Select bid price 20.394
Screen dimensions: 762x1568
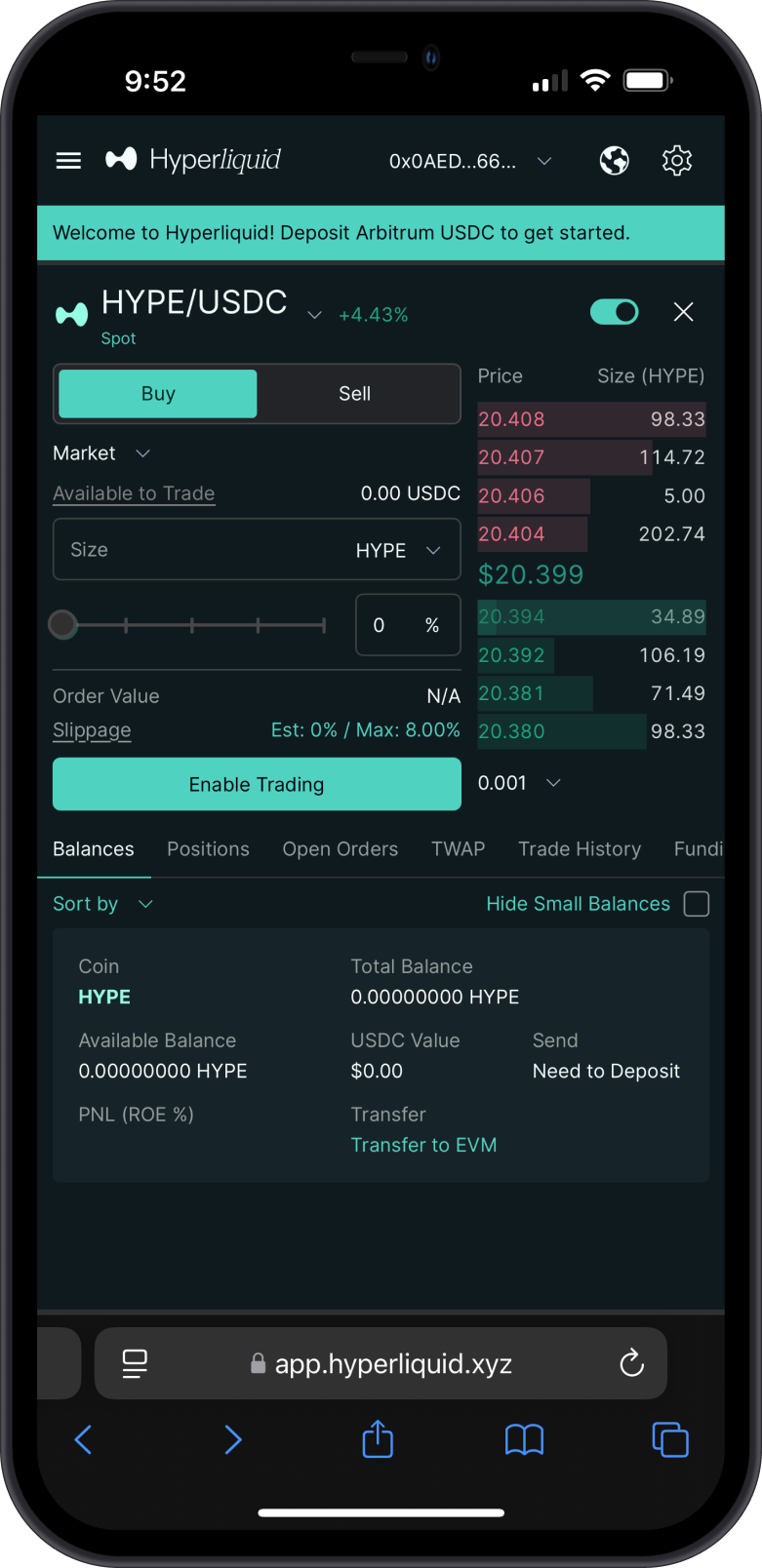(511, 616)
